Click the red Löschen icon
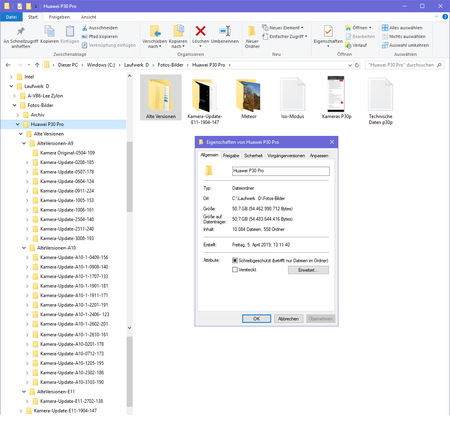Viewport: 450px width, 425px height. tap(200, 31)
